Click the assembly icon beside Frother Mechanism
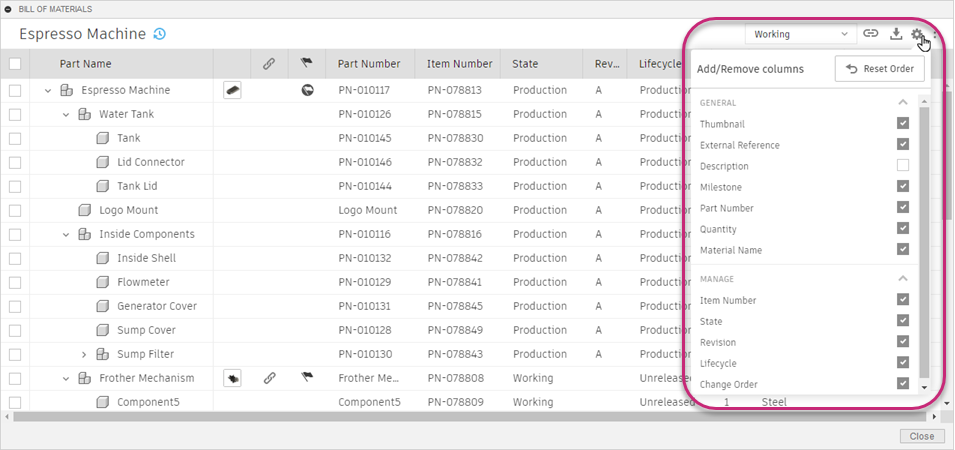955x450 pixels. (x=85, y=378)
